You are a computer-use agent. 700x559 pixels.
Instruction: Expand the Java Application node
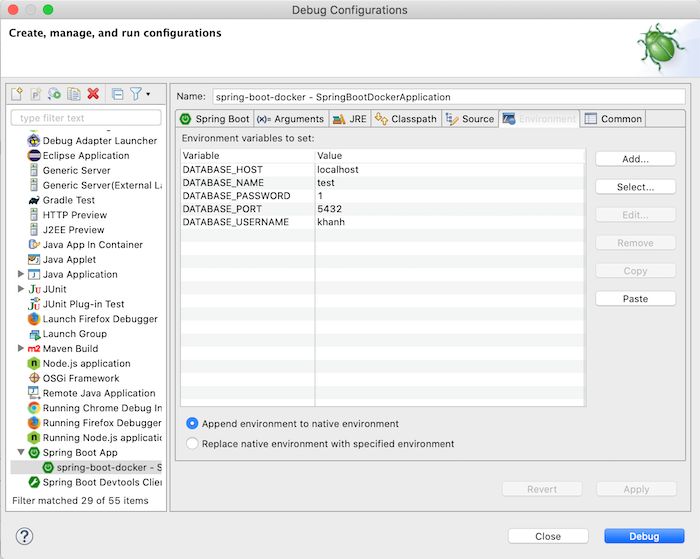(21, 274)
